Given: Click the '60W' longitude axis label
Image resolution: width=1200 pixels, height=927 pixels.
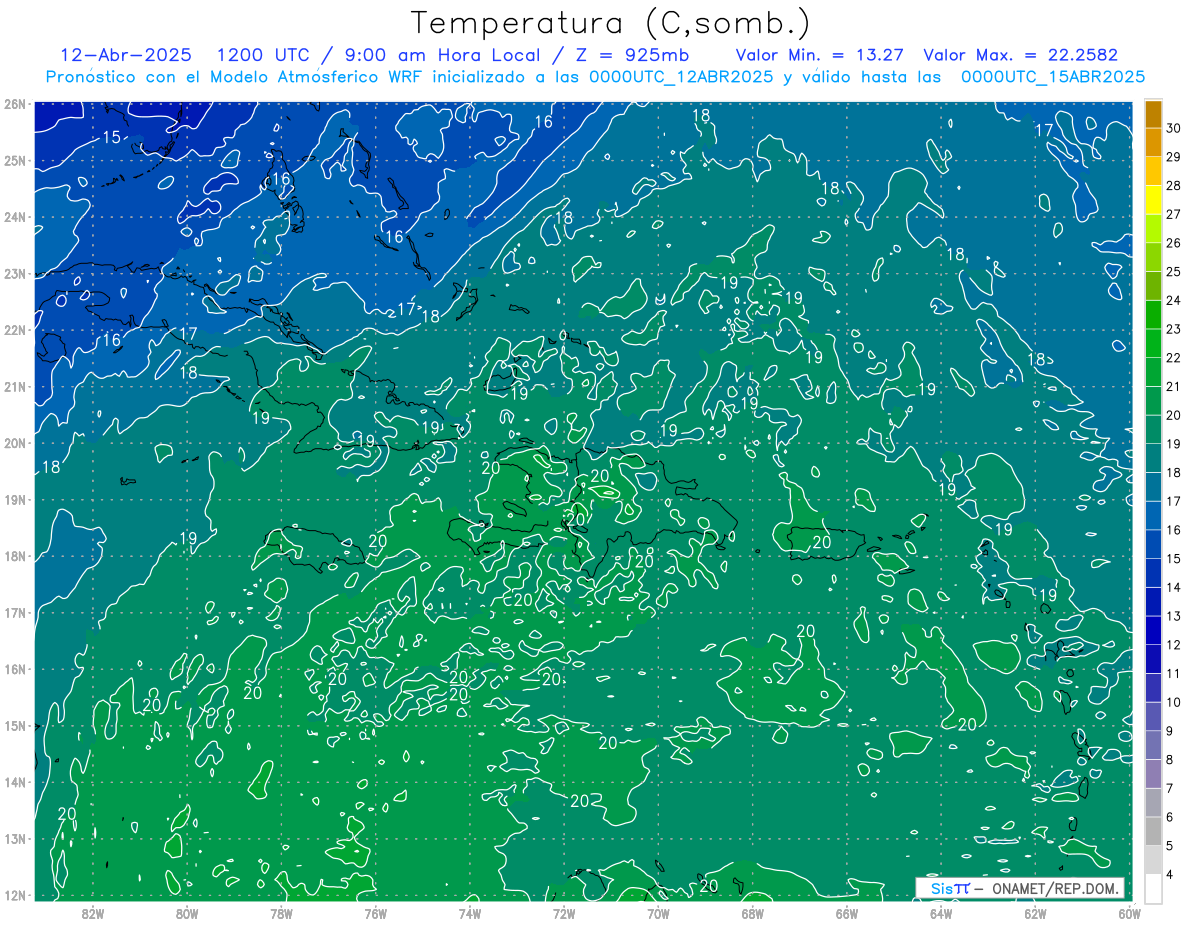Looking at the screenshot, I should coord(1129,913).
